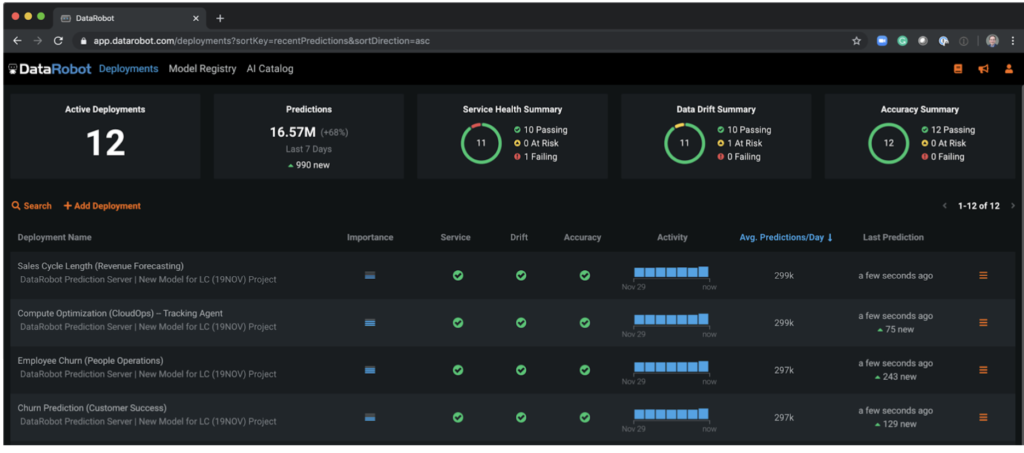Click the DataRobot logo
Image resolution: width=1024 pixels, height=453 pixels.
pos(50,69)
